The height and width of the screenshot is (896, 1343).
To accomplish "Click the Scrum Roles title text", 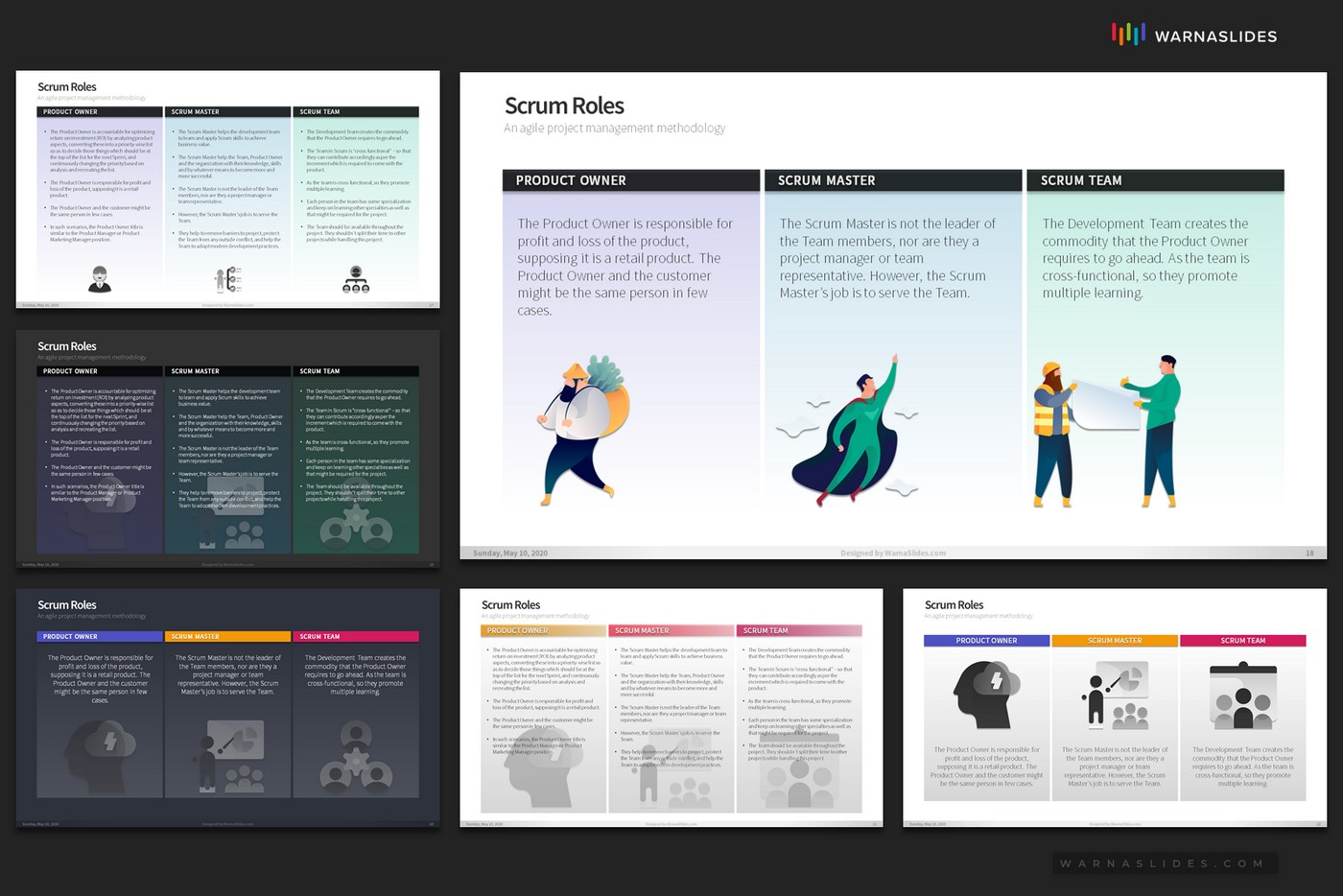I will [564, 106].
